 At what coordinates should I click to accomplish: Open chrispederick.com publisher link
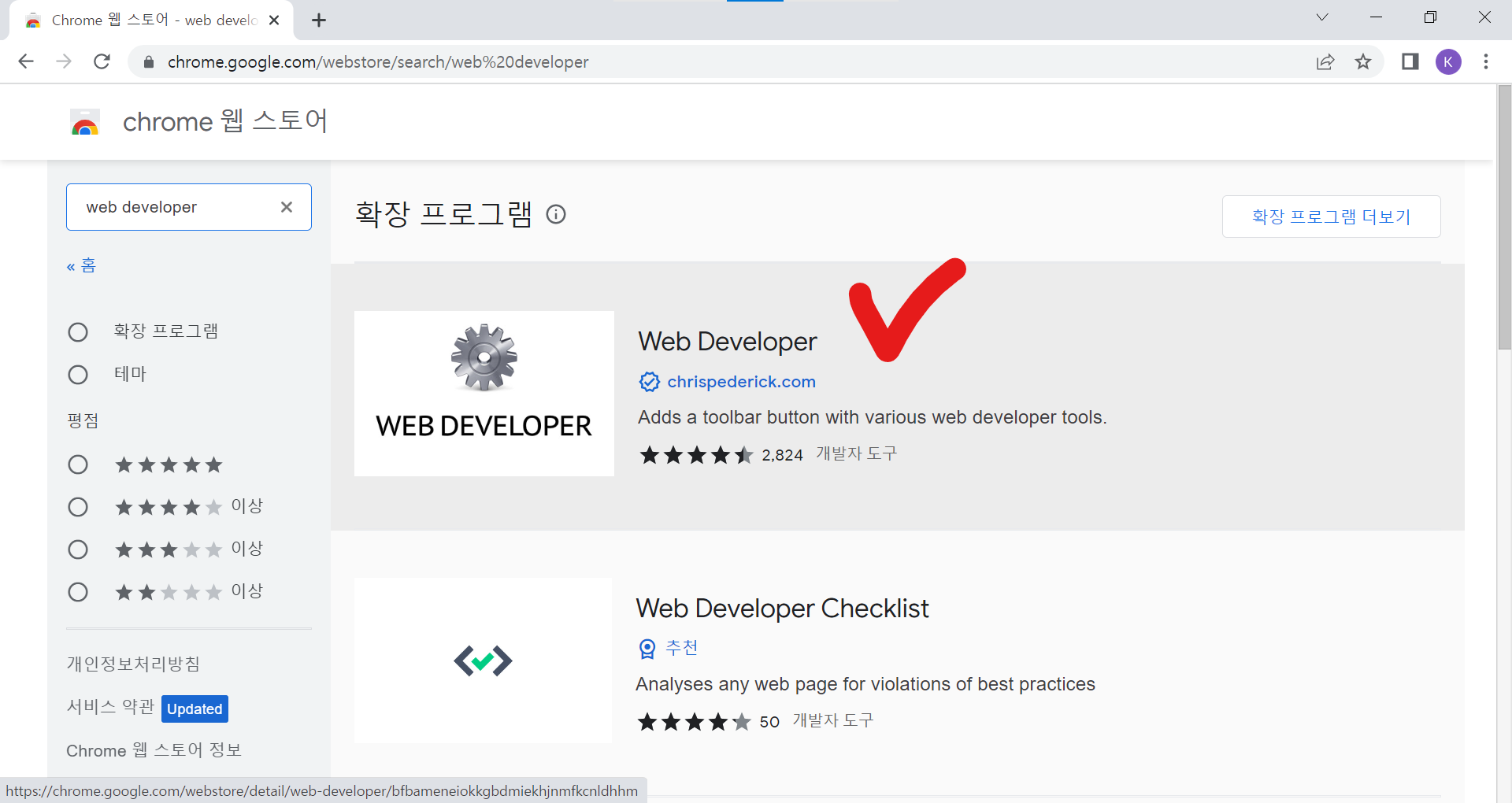coord(742,382)
